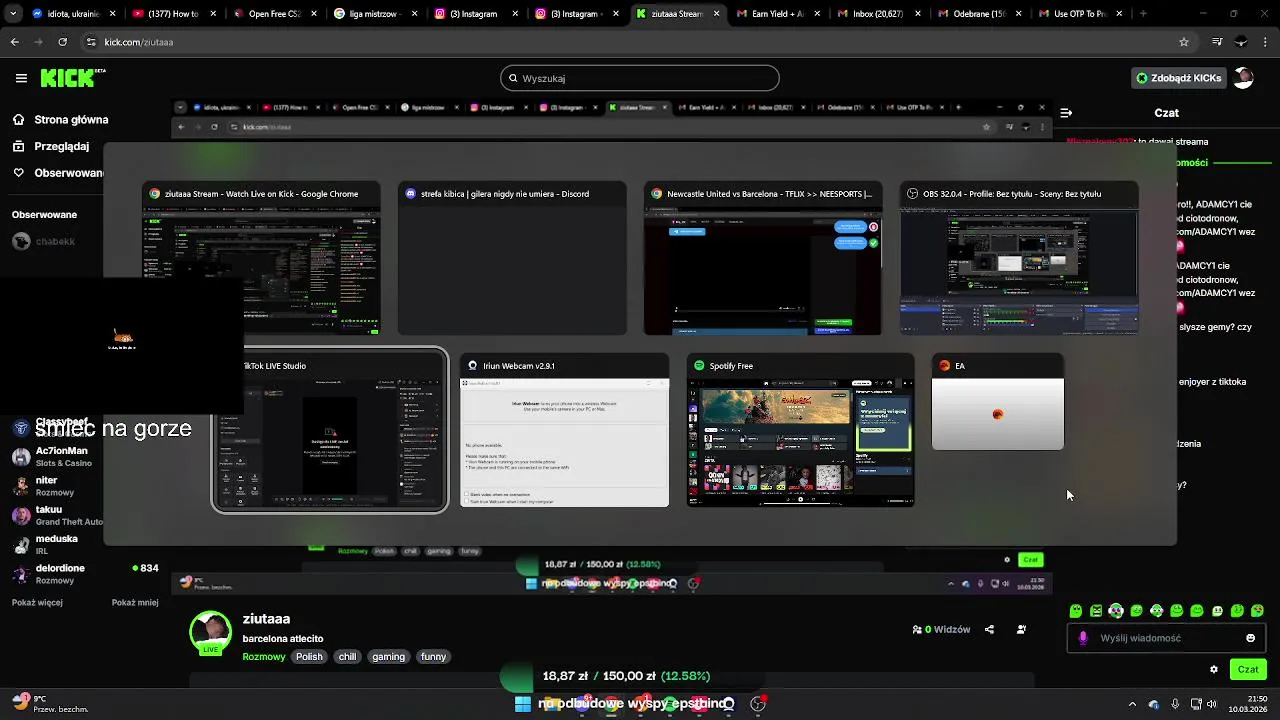Open Windows Start button on taskbar

tap(522, 703)
